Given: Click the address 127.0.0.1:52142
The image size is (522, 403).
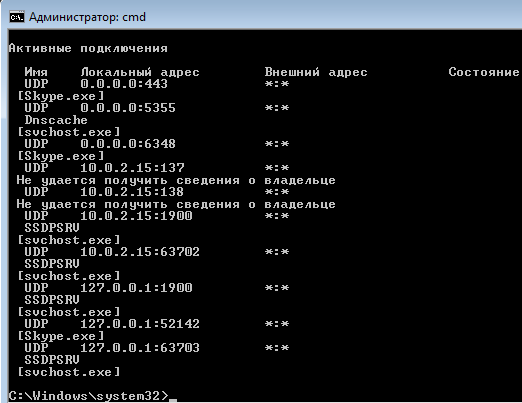Looking at the screenshot, I should coord(140,324).
